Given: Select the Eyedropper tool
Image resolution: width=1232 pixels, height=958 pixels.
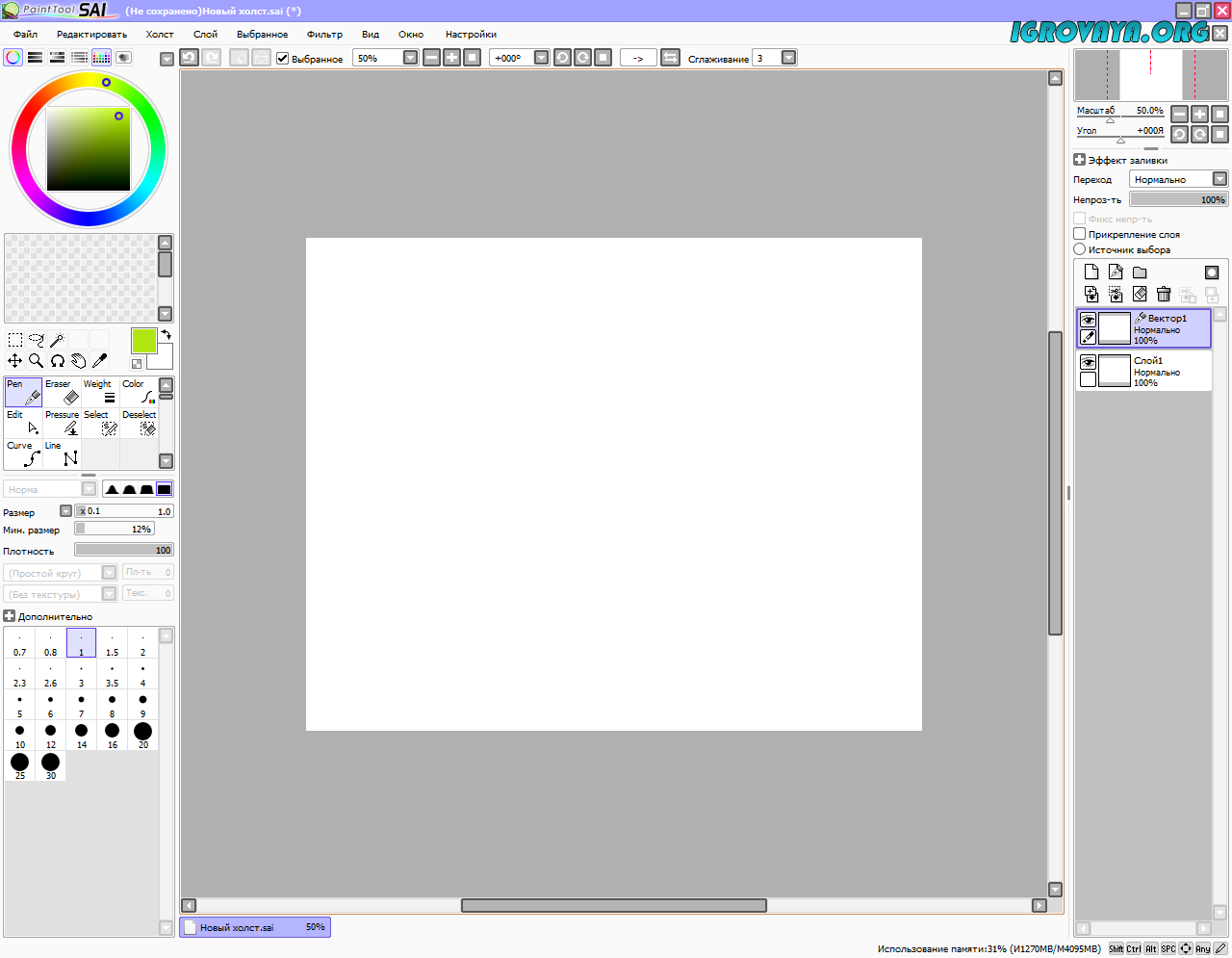Looking at the screenshot, I should pos(99,361).
